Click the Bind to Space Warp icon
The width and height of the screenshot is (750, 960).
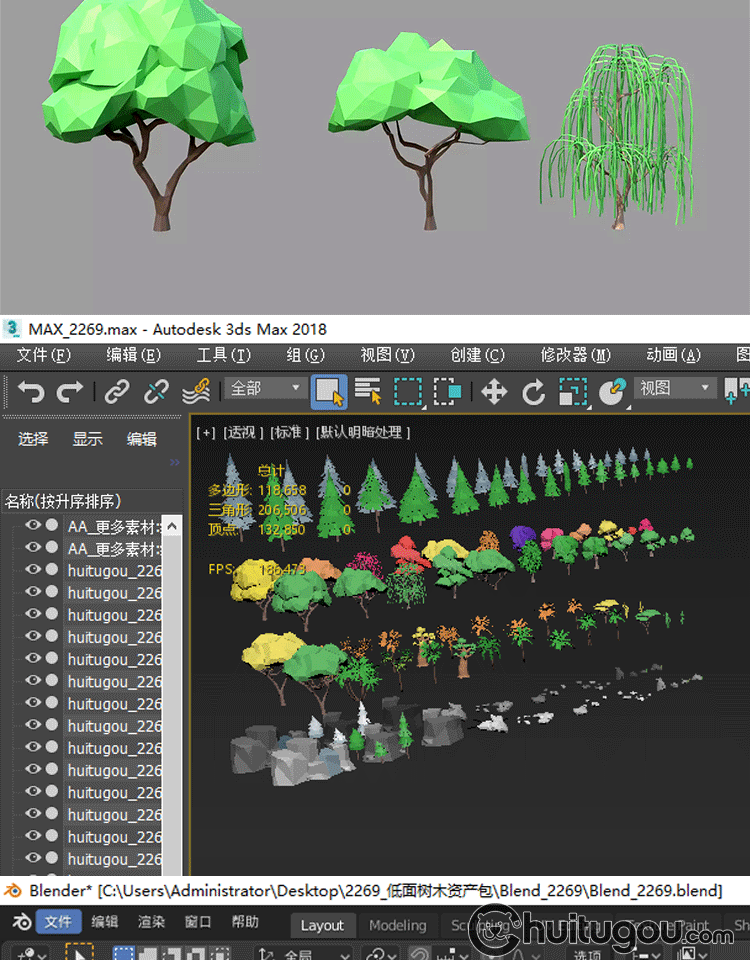[197, 391]
